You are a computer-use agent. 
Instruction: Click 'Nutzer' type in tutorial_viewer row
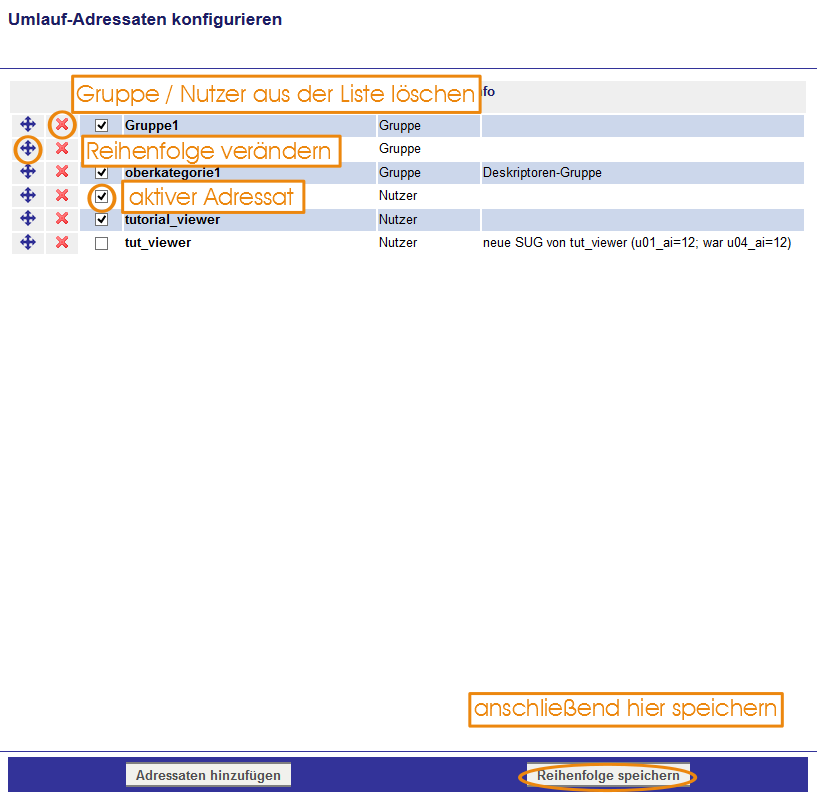[x=398, y=219]
